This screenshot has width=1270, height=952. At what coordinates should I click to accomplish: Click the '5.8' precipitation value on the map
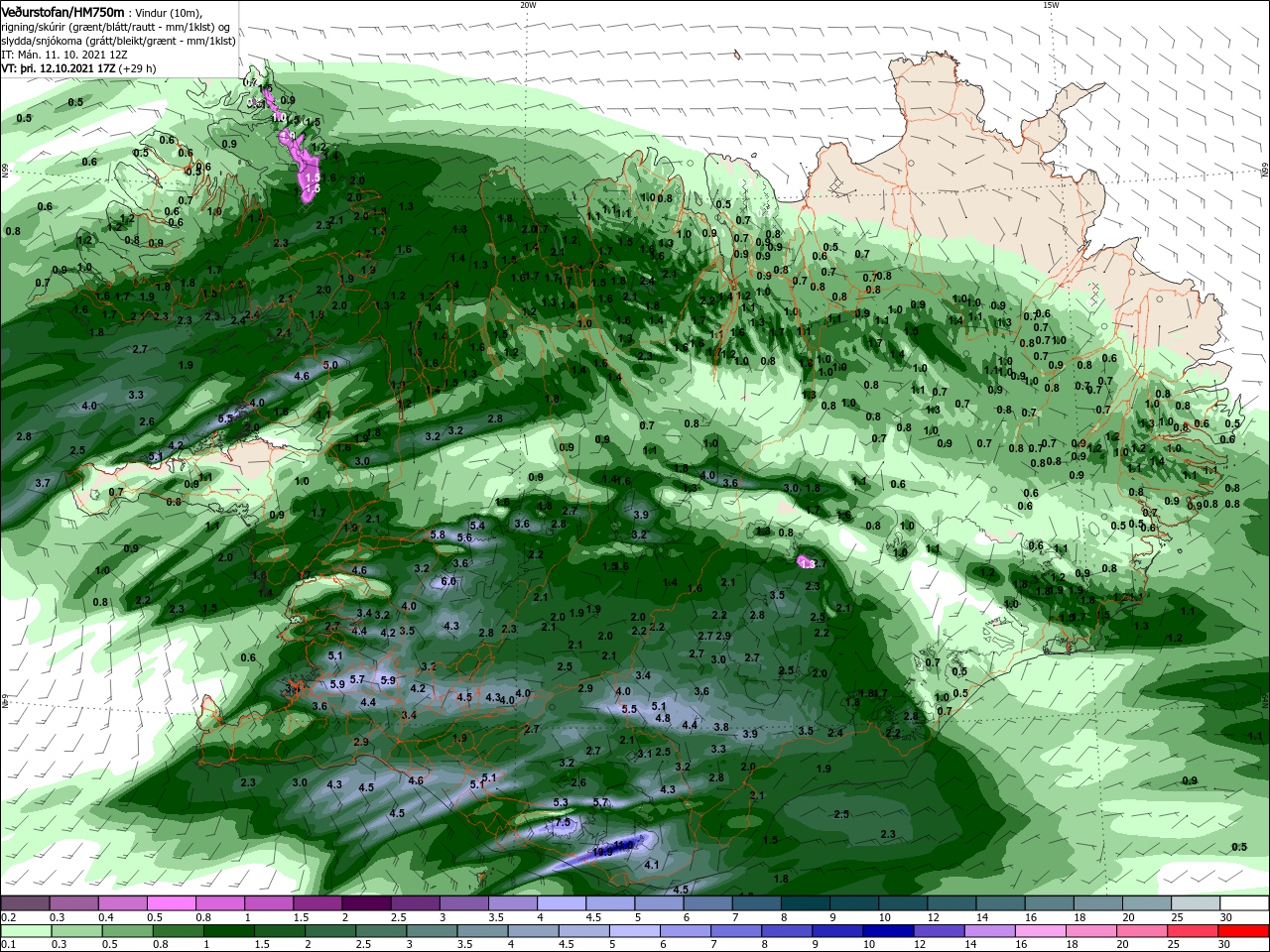tap(438, 535)
